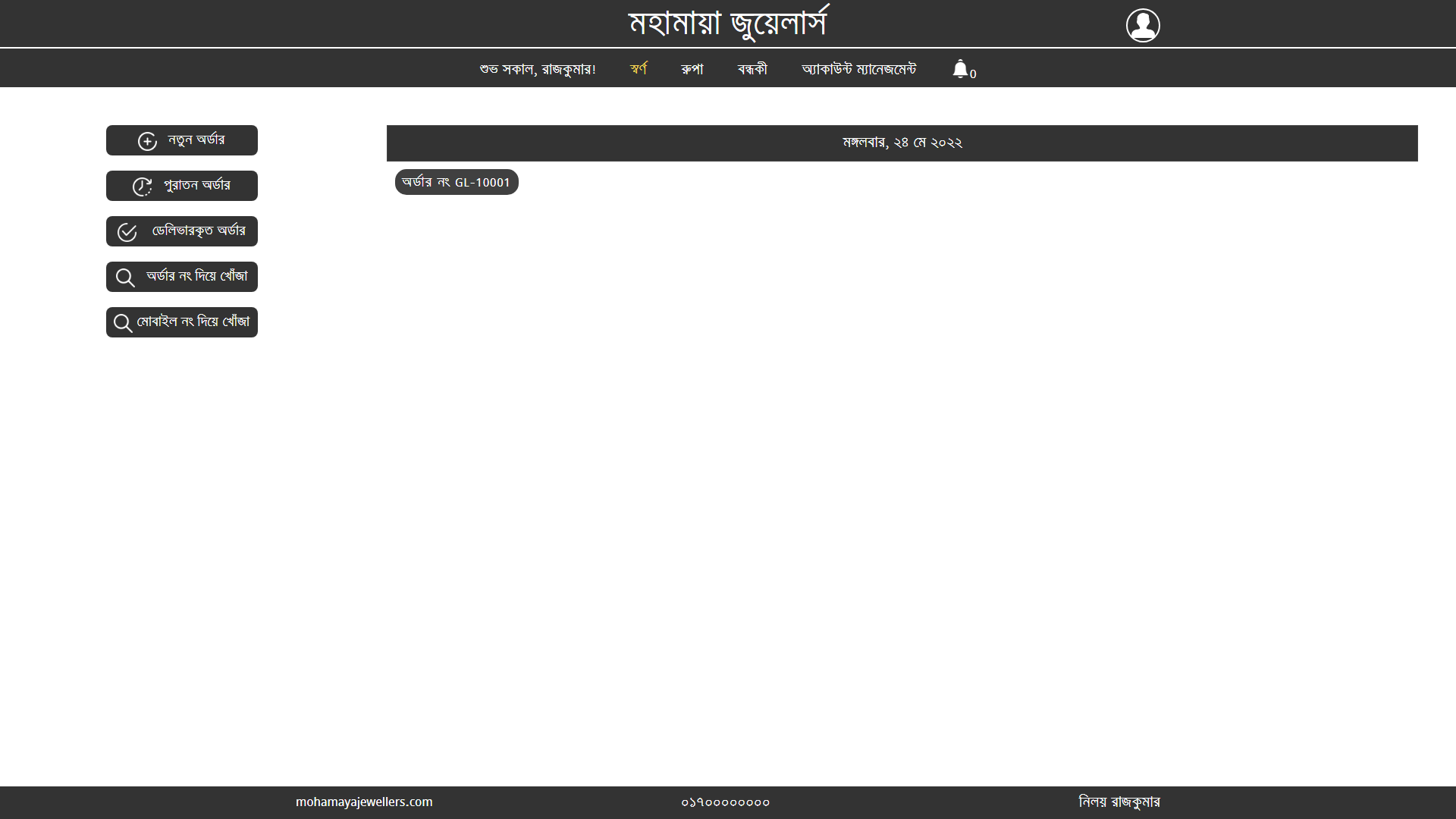Image resolution: width=1456 pixels, height=819 pixels.
Task: Click the নতুন অর্ডার button label
Action: point(196,140)
